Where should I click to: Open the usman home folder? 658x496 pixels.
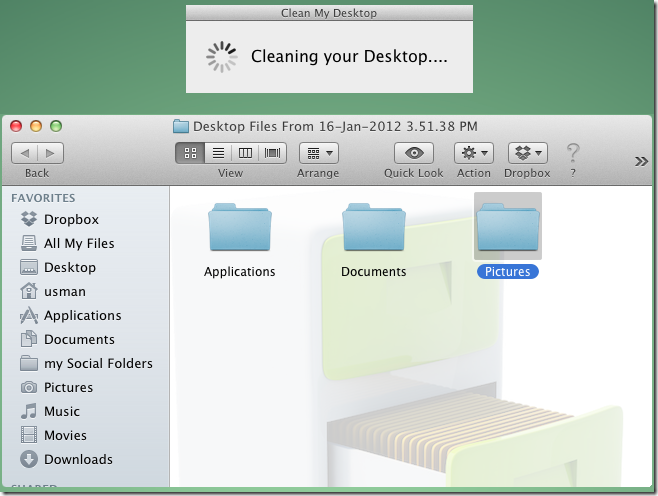[85, 291]
